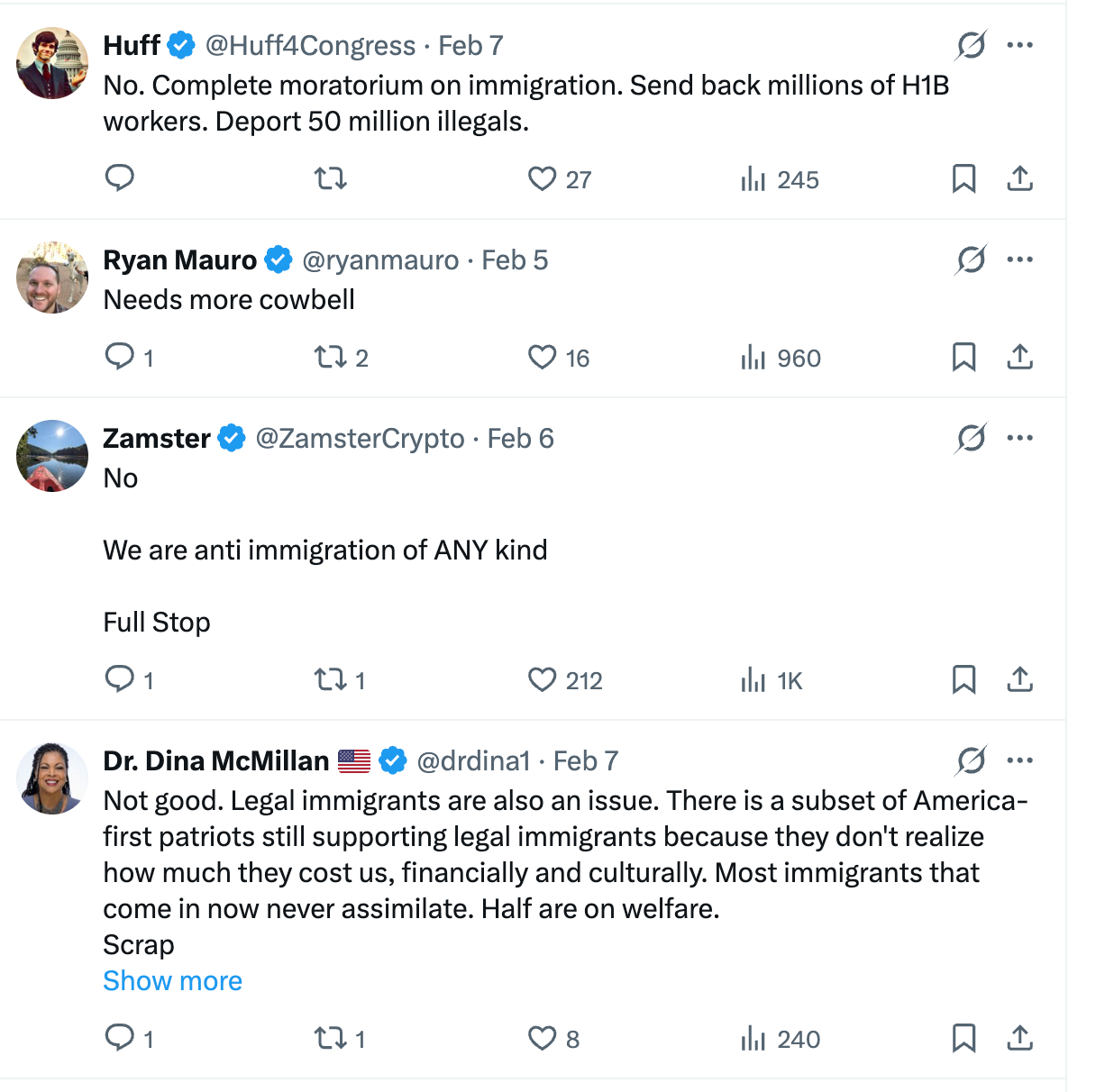Like Zamster's tweet with 212 likes
1105x1092 pixels.
[x=542, y=679]
